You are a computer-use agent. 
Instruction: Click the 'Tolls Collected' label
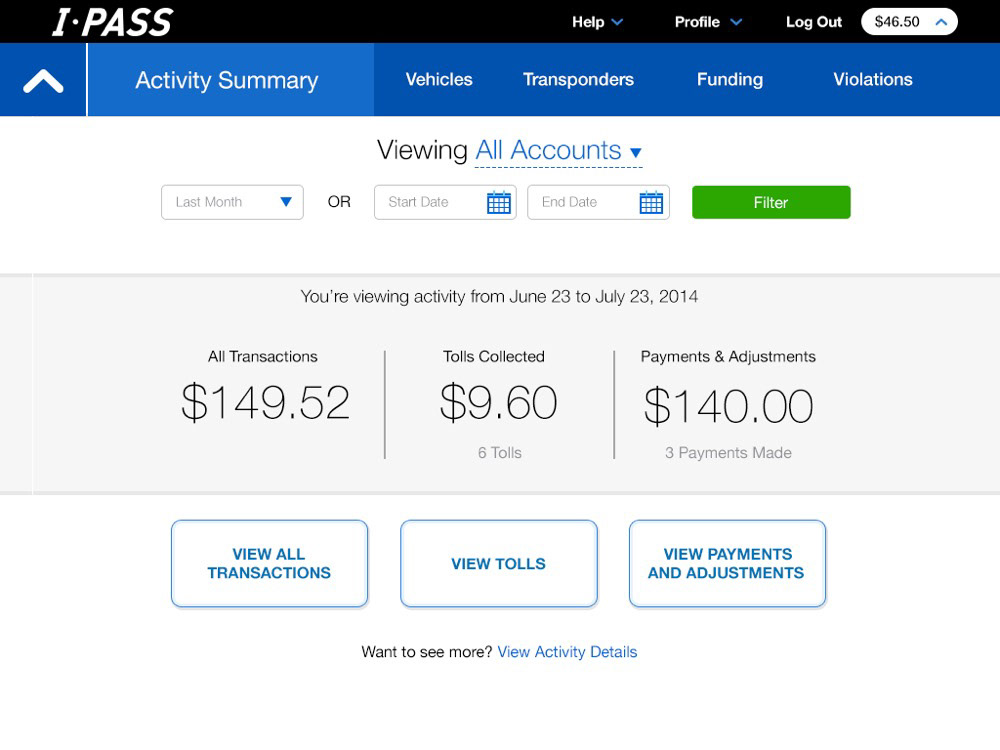pyautogui.click(x=494, y=357)
